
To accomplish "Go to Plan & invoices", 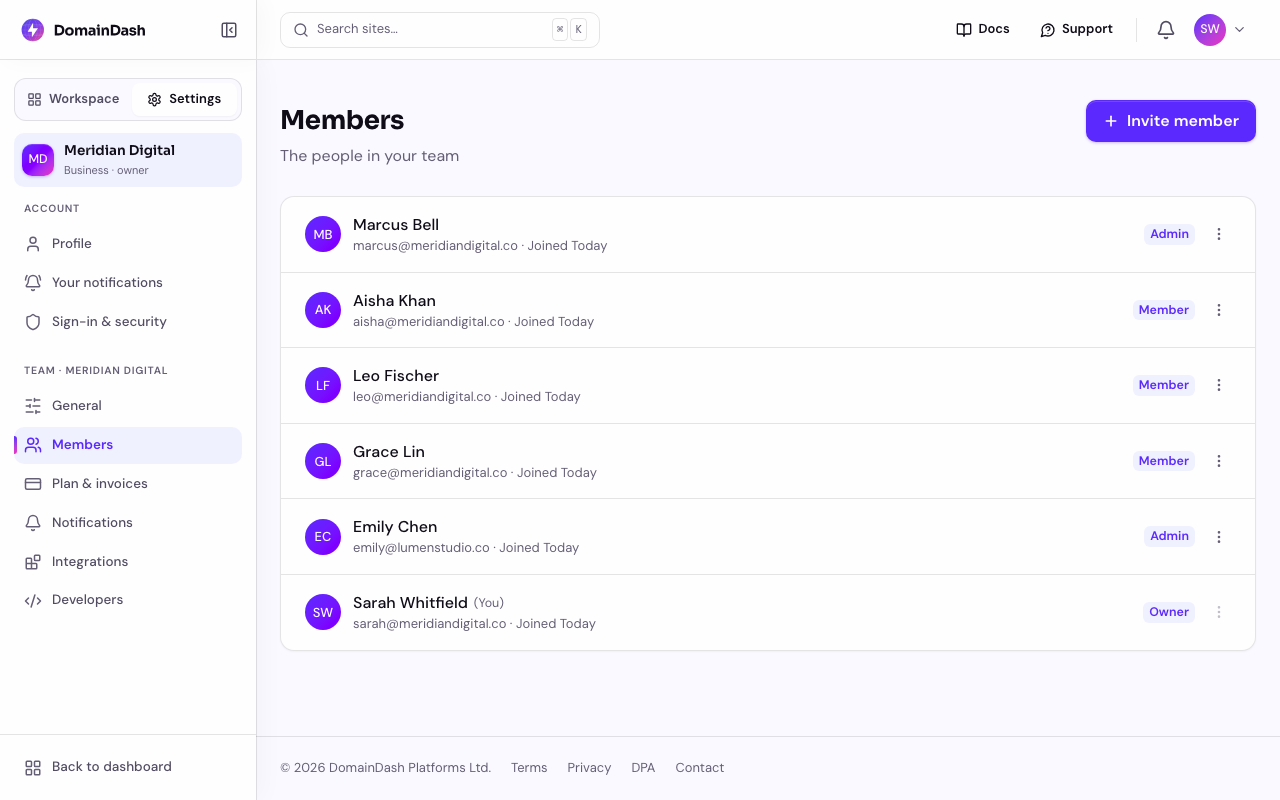I will 128,484.
